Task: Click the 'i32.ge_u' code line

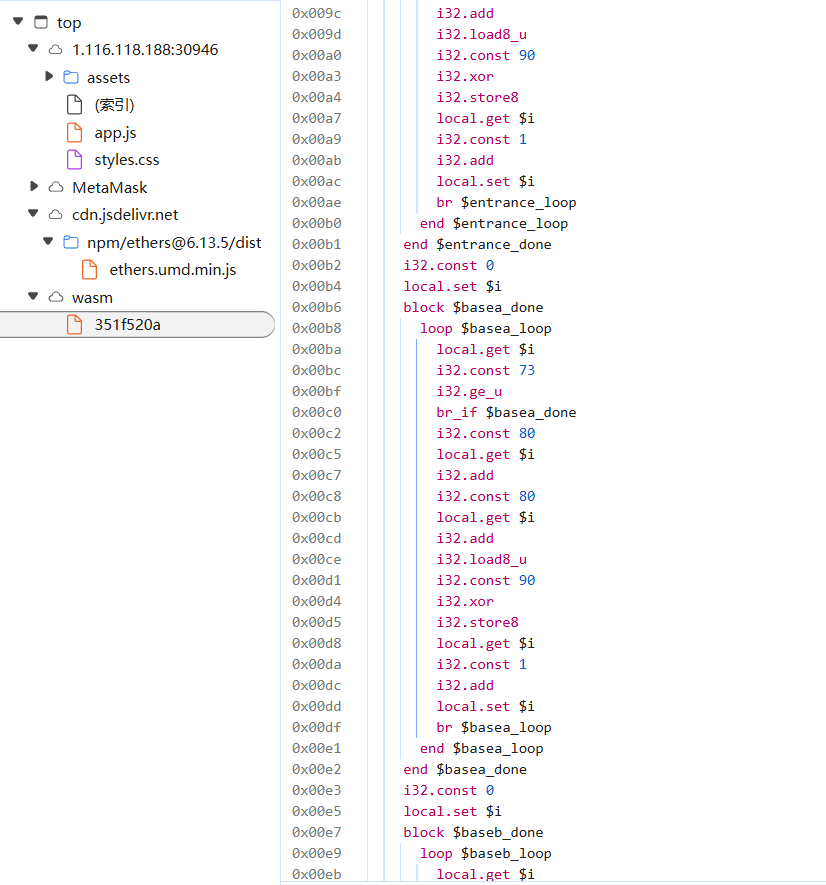Action: click(x=469, y=391)
